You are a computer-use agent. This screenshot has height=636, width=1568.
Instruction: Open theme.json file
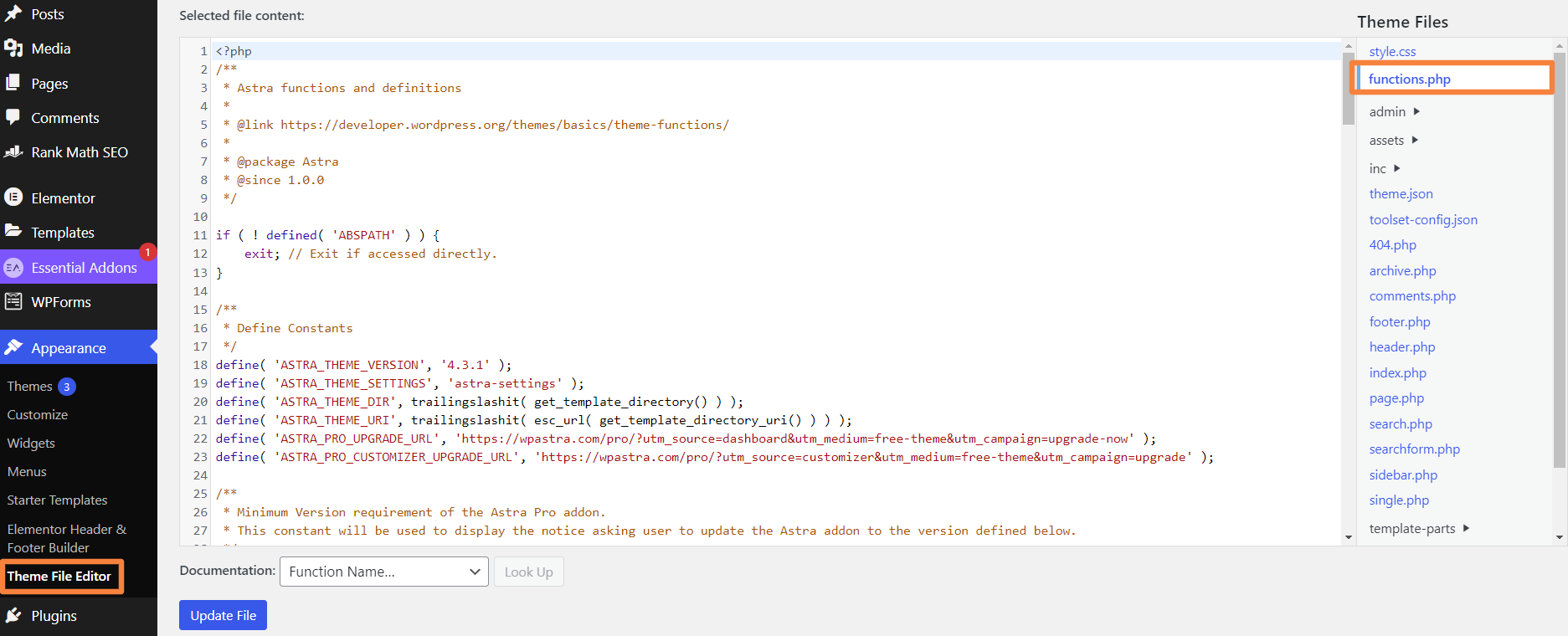click(x=1401, y=193)
